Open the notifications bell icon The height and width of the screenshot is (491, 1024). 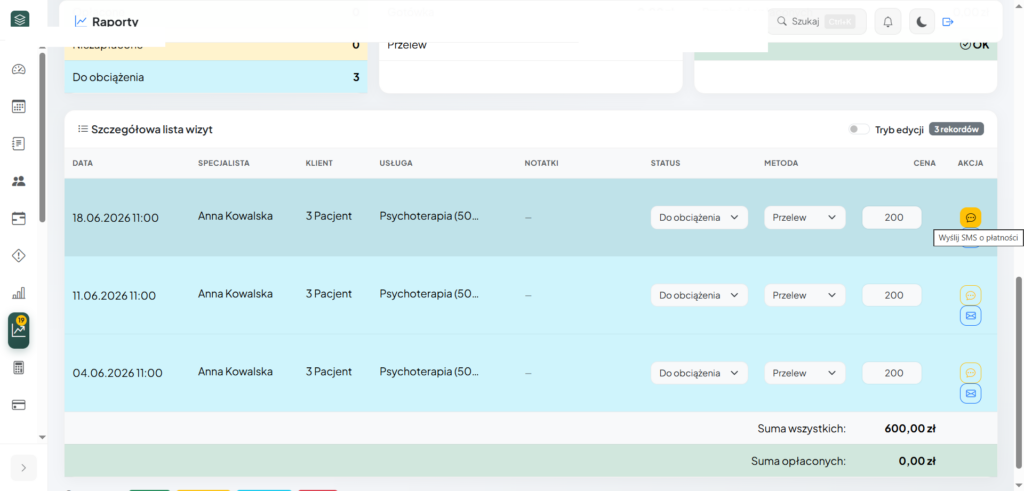[x=888, y=22]
